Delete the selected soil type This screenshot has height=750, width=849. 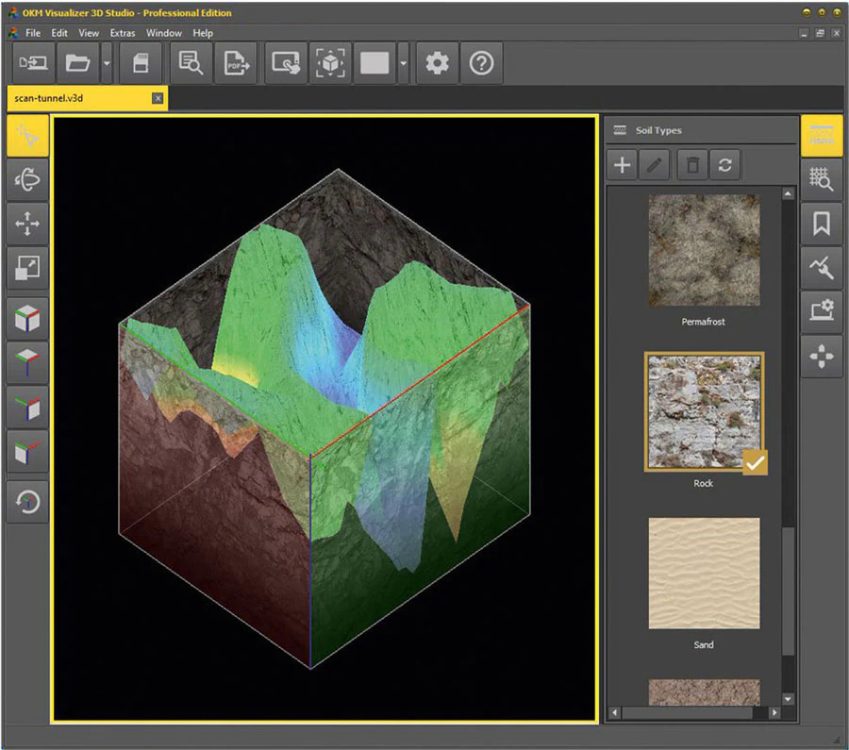coord(691,165)
